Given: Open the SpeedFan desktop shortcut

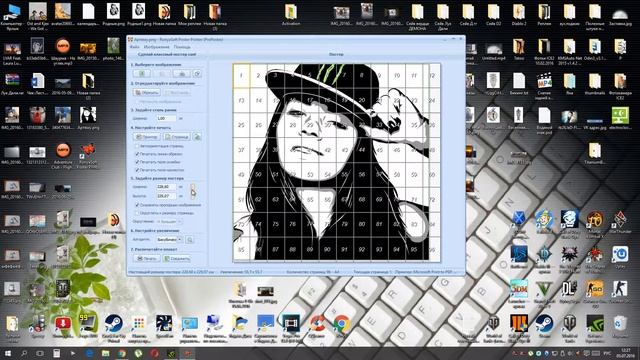Looking at the screenshot, I should click(164, 326).
